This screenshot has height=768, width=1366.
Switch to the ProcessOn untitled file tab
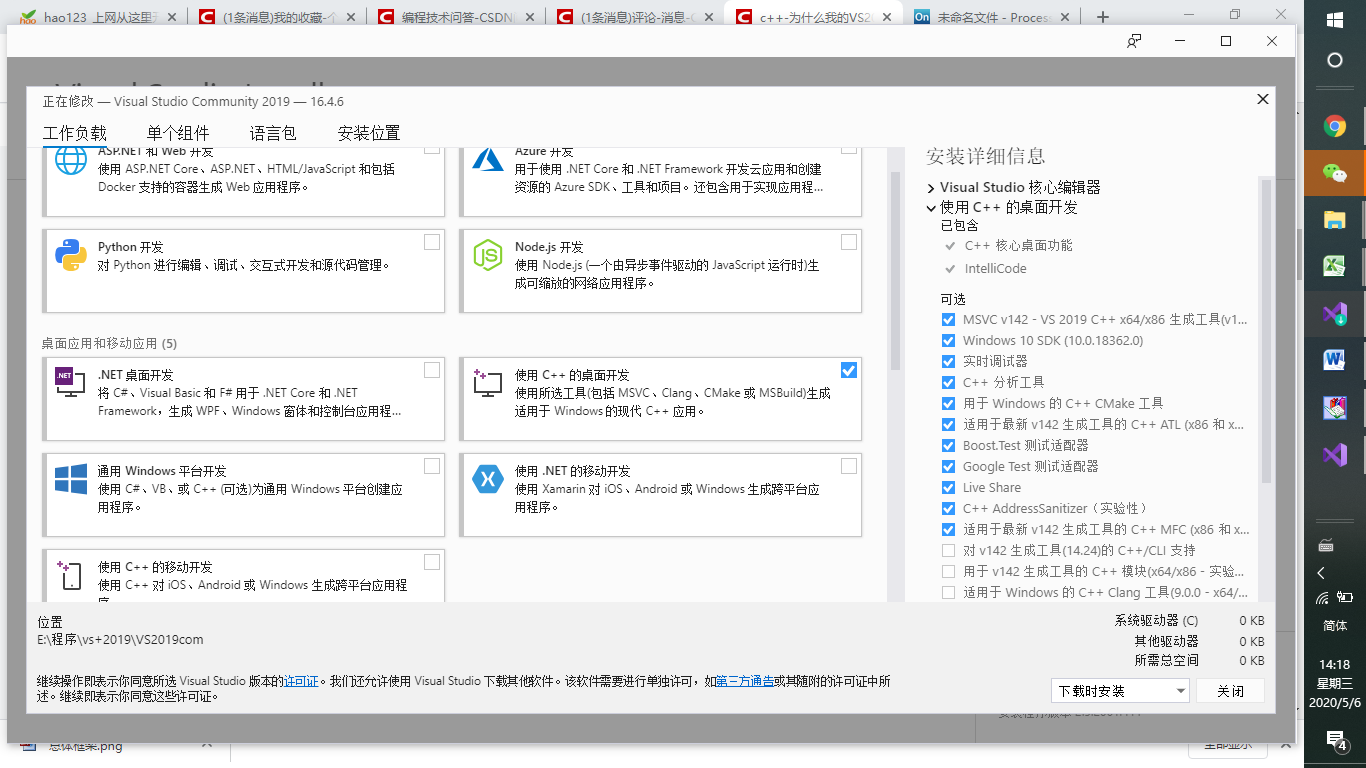[992, 17]
